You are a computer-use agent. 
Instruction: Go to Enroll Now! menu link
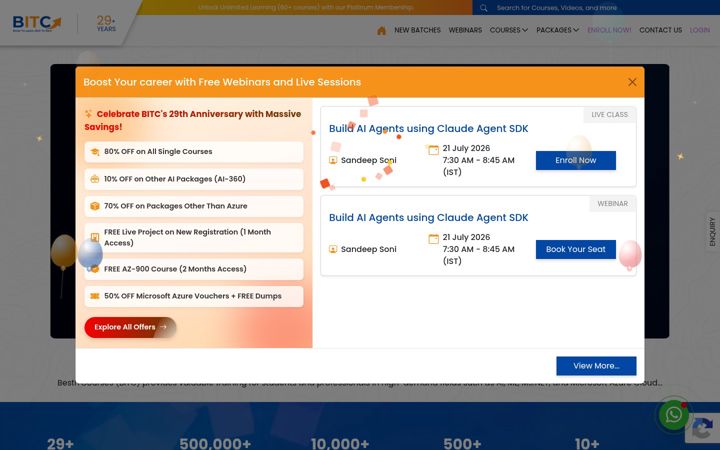609,30
